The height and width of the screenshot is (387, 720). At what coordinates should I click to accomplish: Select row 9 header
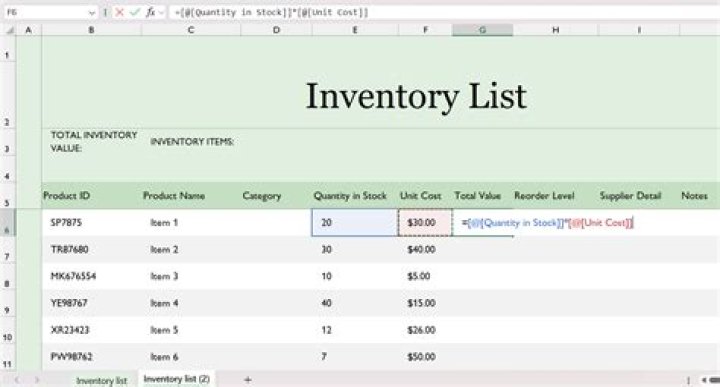click(x=8, y=304)
